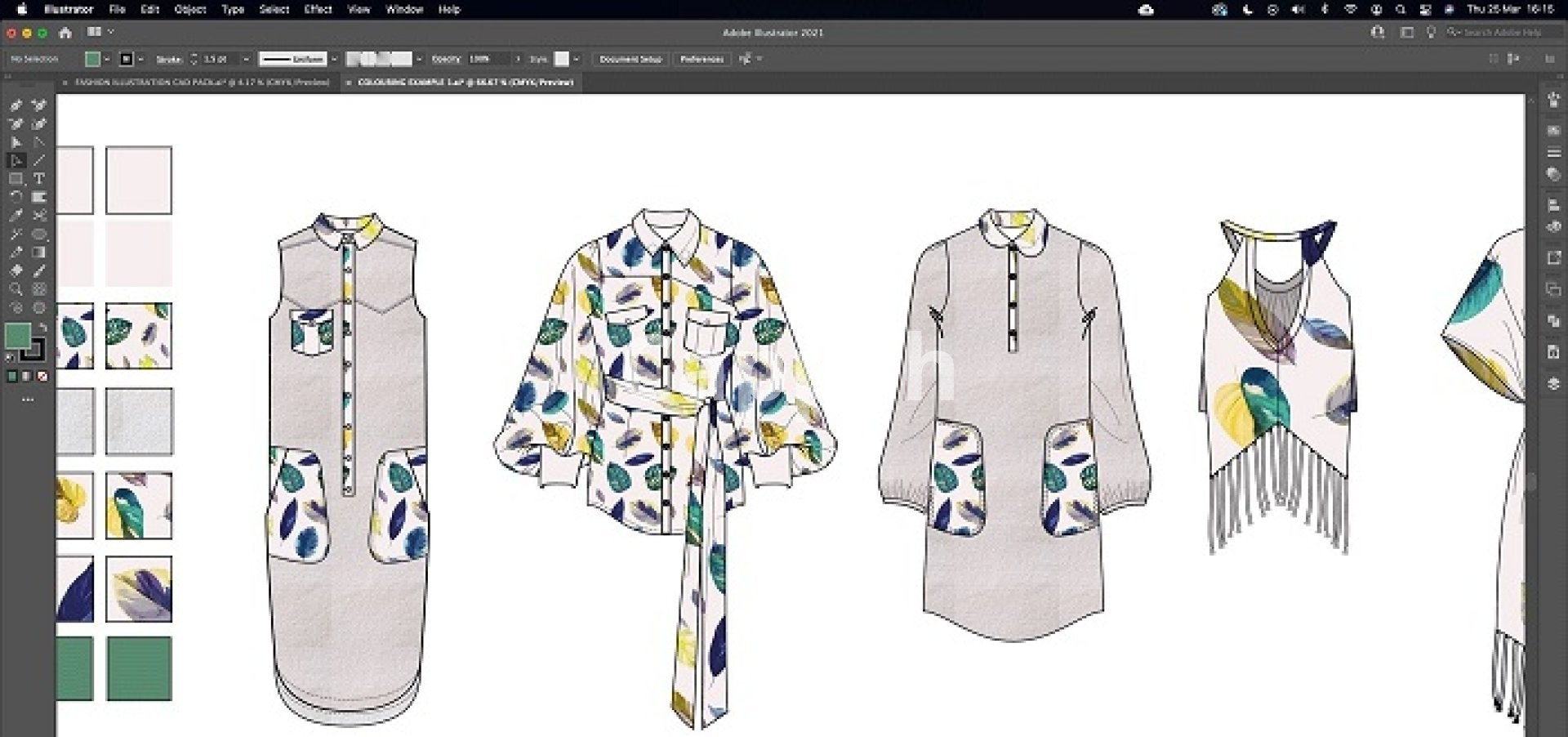Screen dimensions: 1568x737
Task: Switch paint mode to solid Color
Action: (11, 377)
